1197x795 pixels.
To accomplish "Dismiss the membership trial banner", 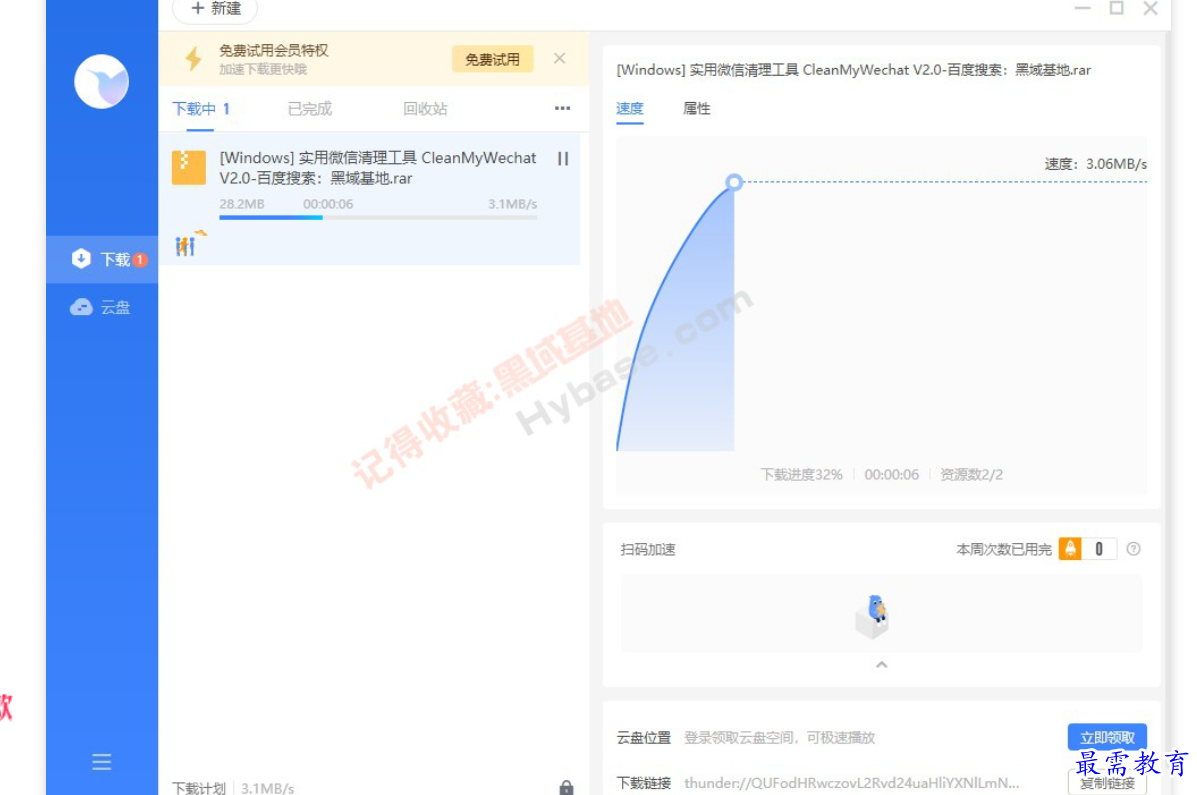I will click(560, 58).
